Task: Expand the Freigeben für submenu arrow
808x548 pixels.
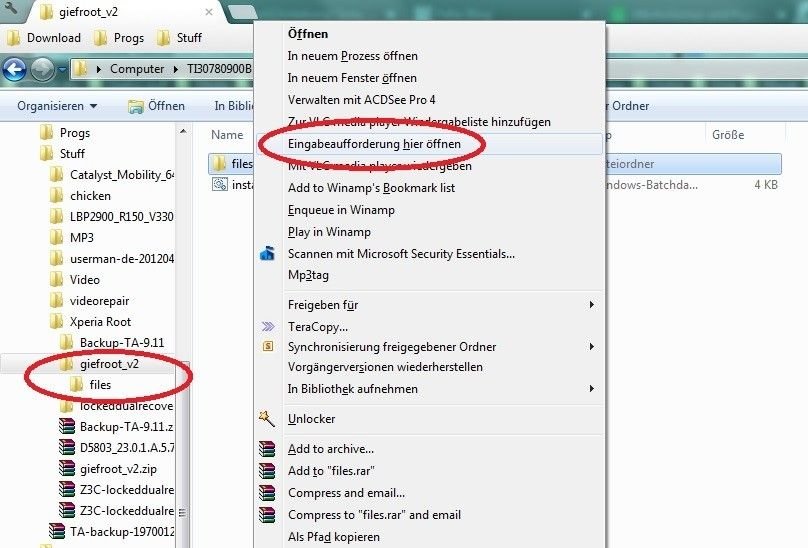Action: pos(592,305)
